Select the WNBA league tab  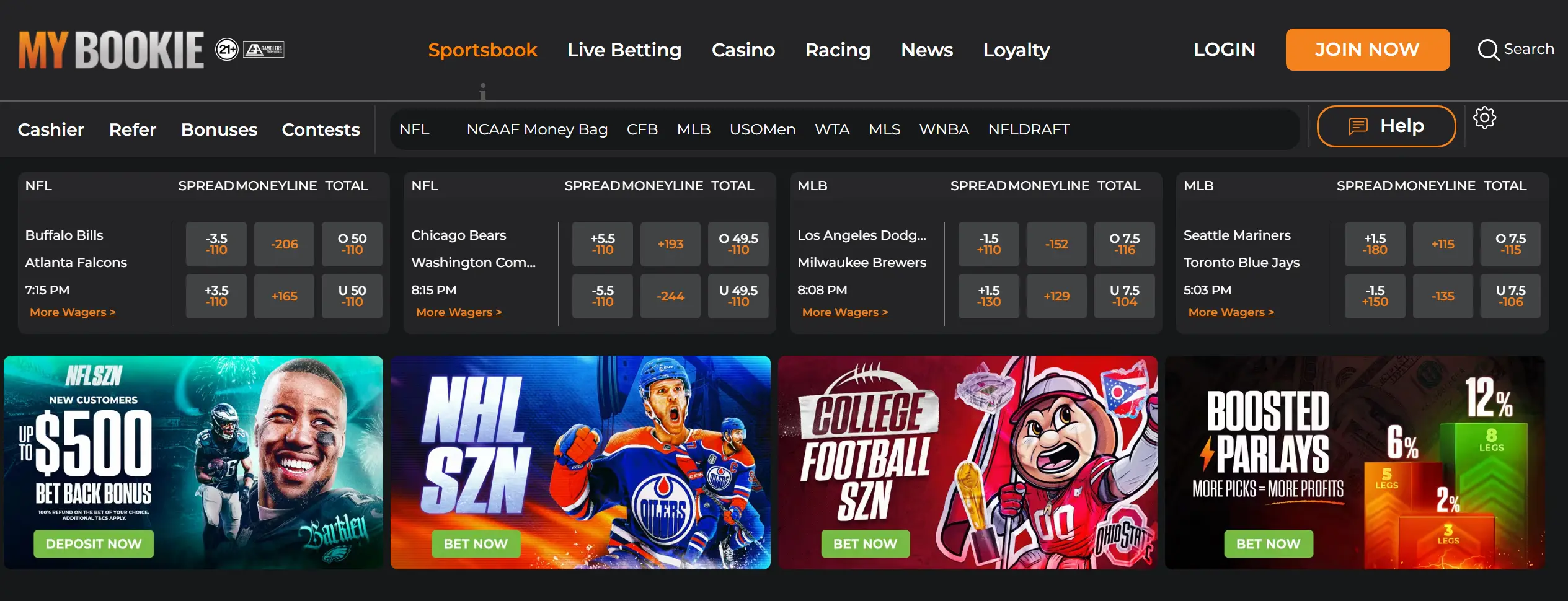tap(944, 129)
